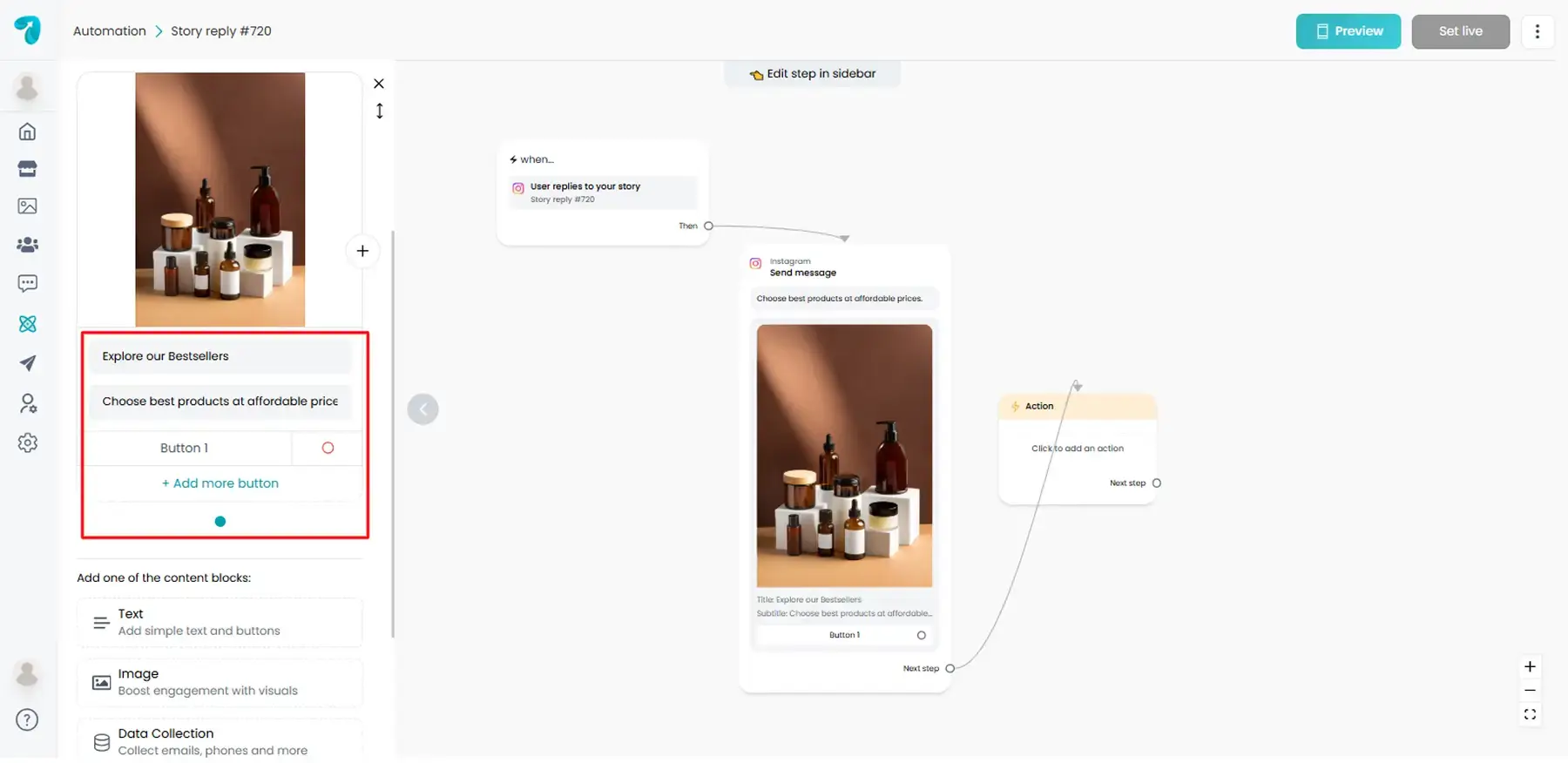This screenshot has height=763, width=1568.
Task: Edit the Explore our Bestsellers title field
Action: 220,356
